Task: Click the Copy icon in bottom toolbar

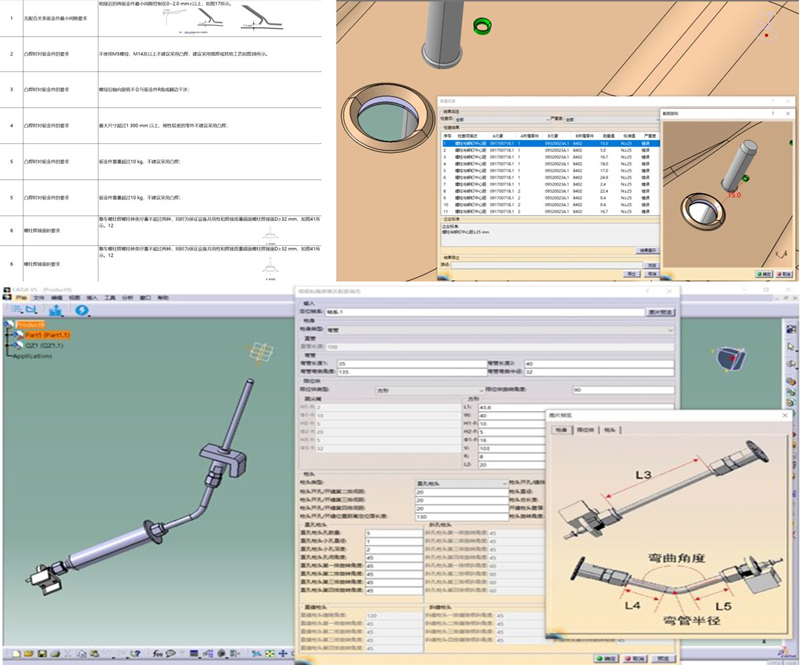Action: pyautogui.click(x=82, y=654)
